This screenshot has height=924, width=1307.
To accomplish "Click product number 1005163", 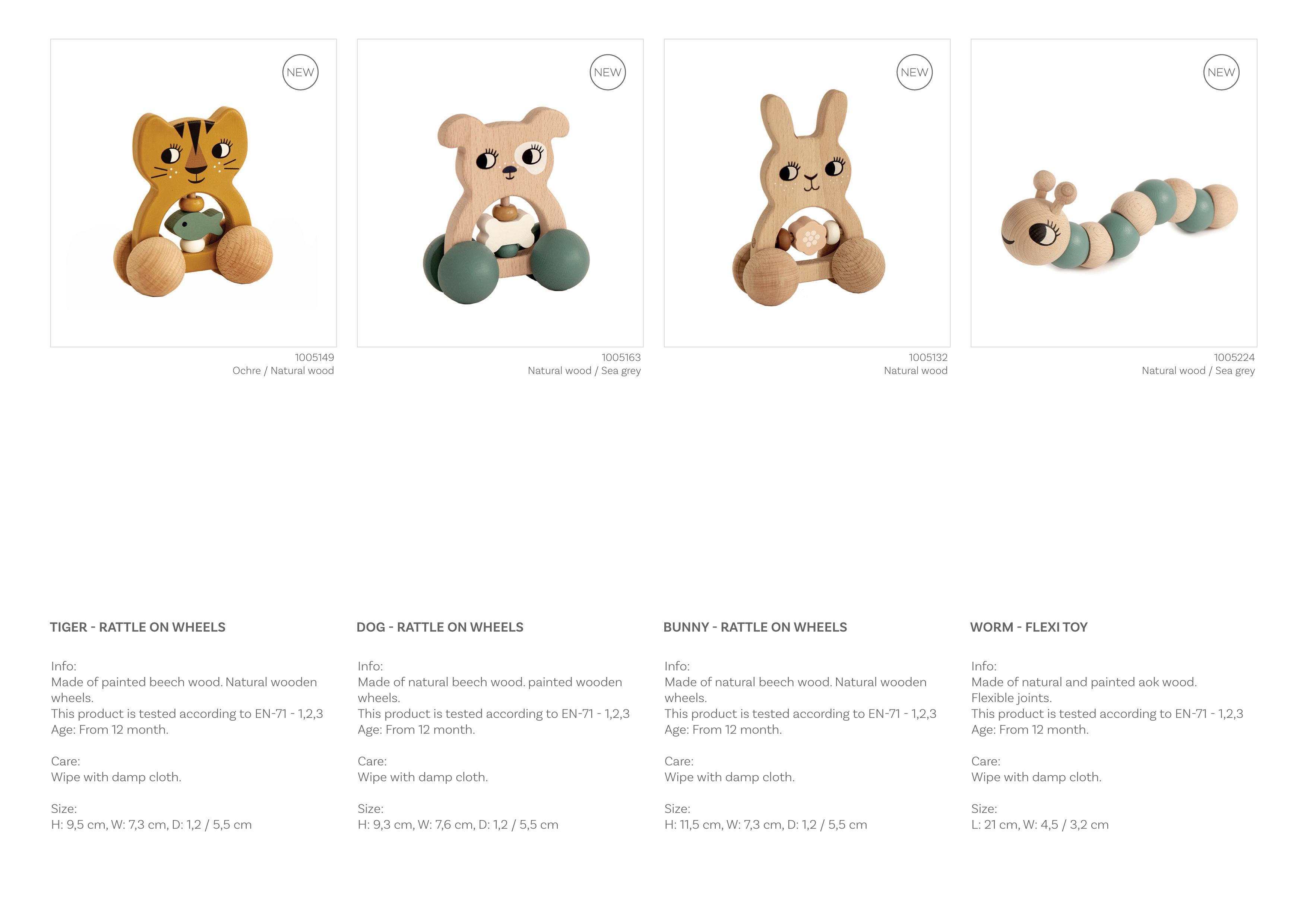I will tap(621, 358).
